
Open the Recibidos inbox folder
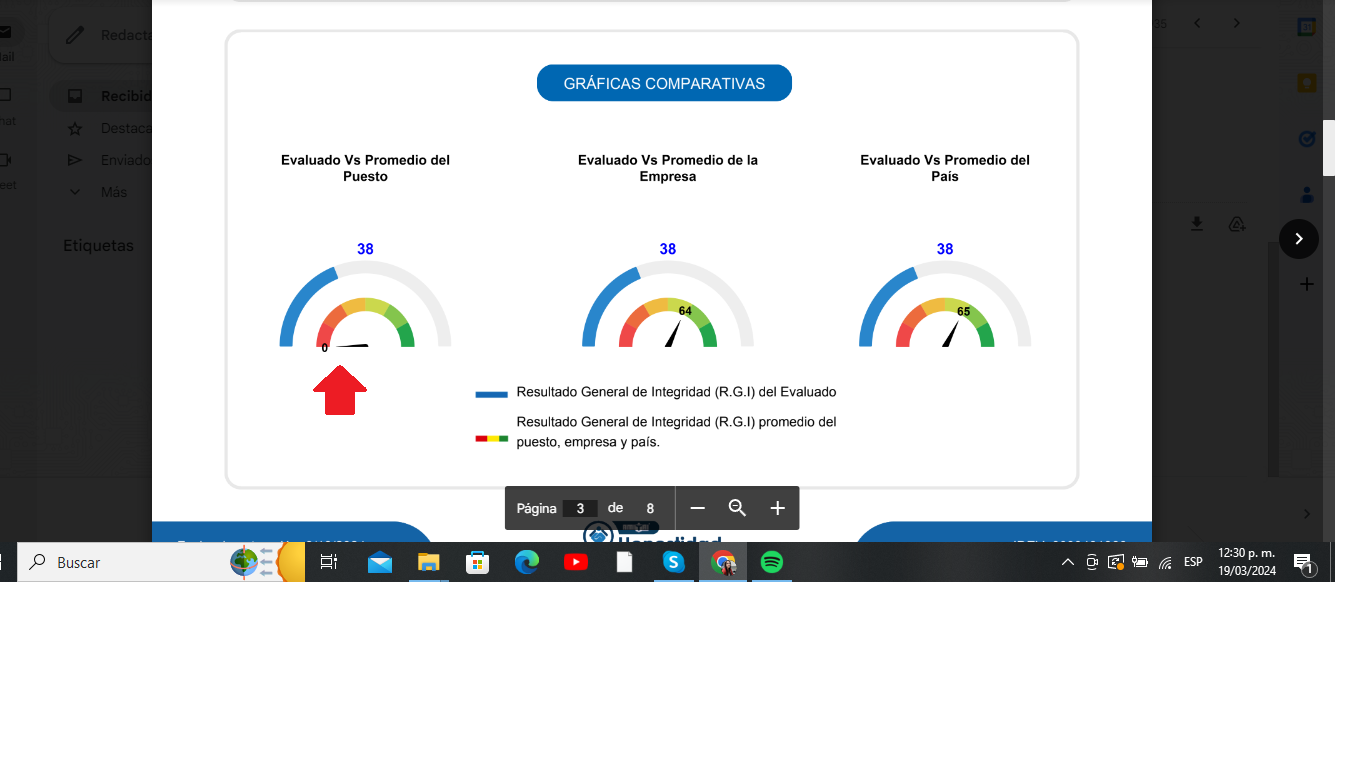(125, 96)
